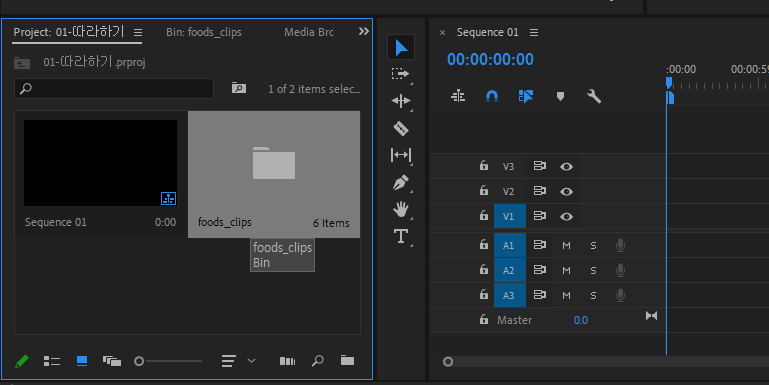
Task: Toggle lock on track V1
Action: pyautogui.click(x=484, y=216)
